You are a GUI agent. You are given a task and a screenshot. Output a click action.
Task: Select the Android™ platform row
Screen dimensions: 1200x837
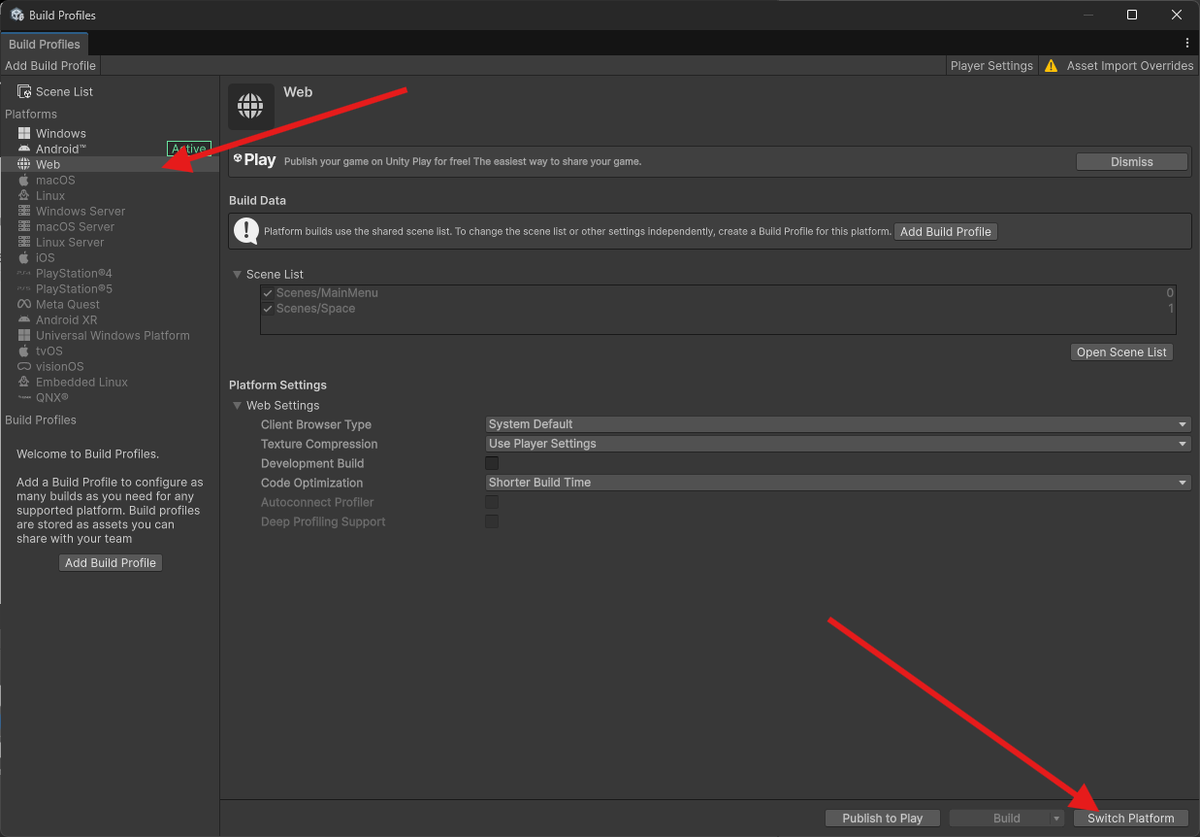click(110, 149)
